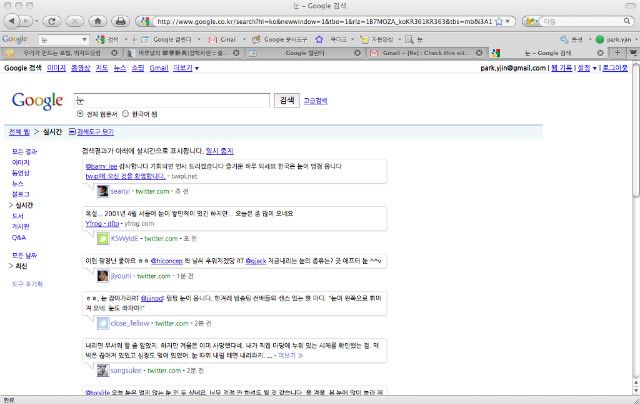Click the 전체 웹 breadcrumb link
The image size is (640, 404).
(20, 132)
